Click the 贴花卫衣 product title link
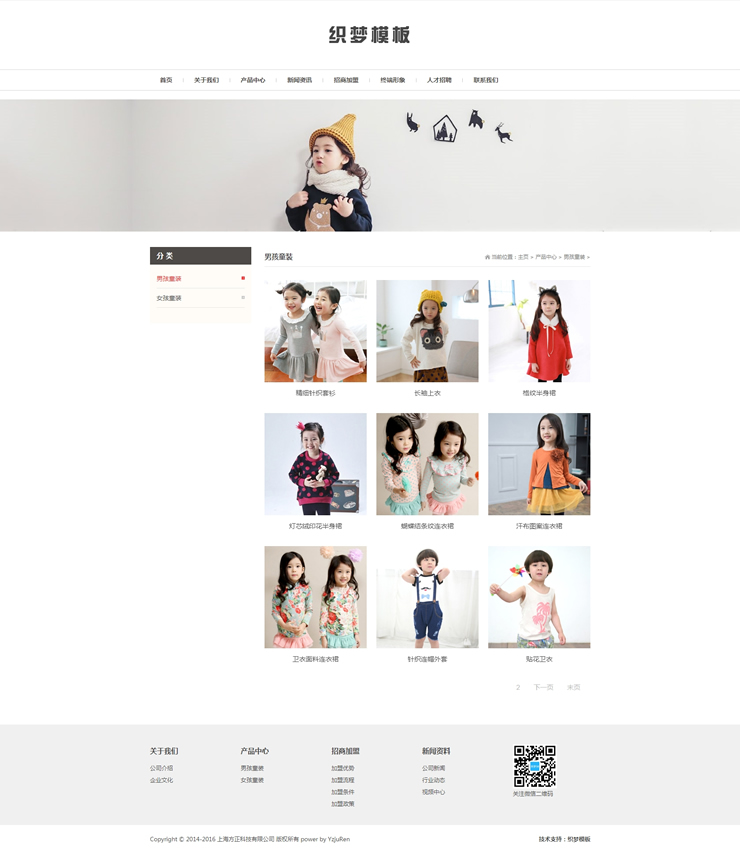 [x=539, y=659]
